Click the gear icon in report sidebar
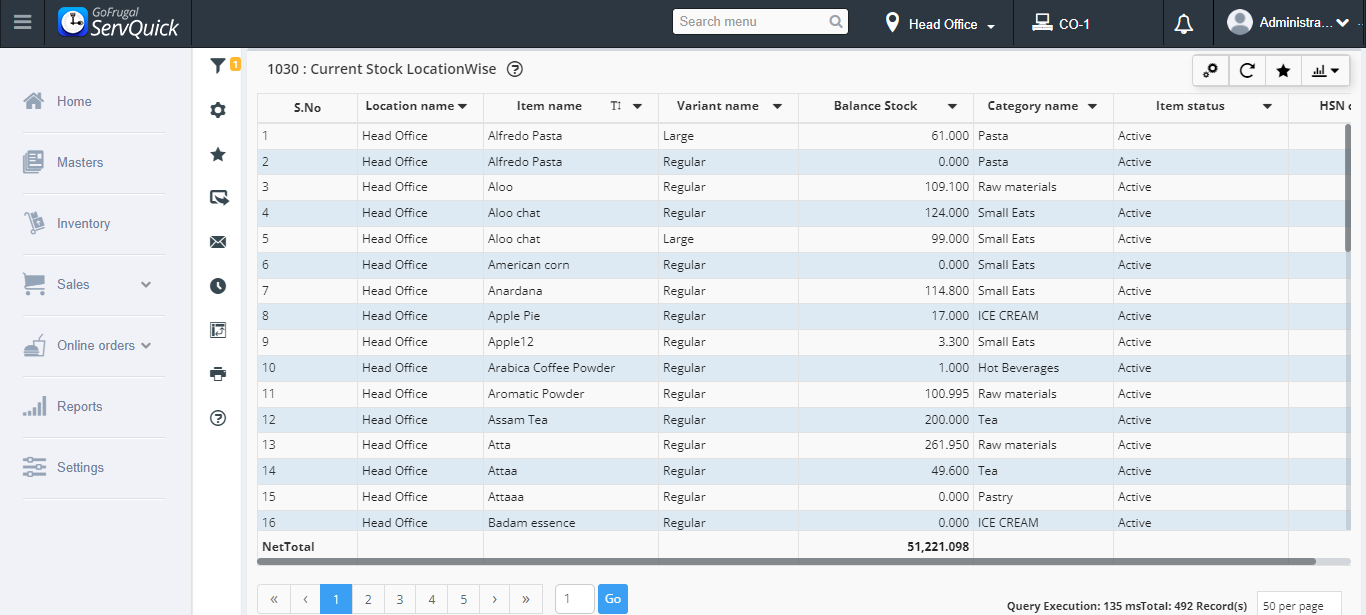 point(218,110)
